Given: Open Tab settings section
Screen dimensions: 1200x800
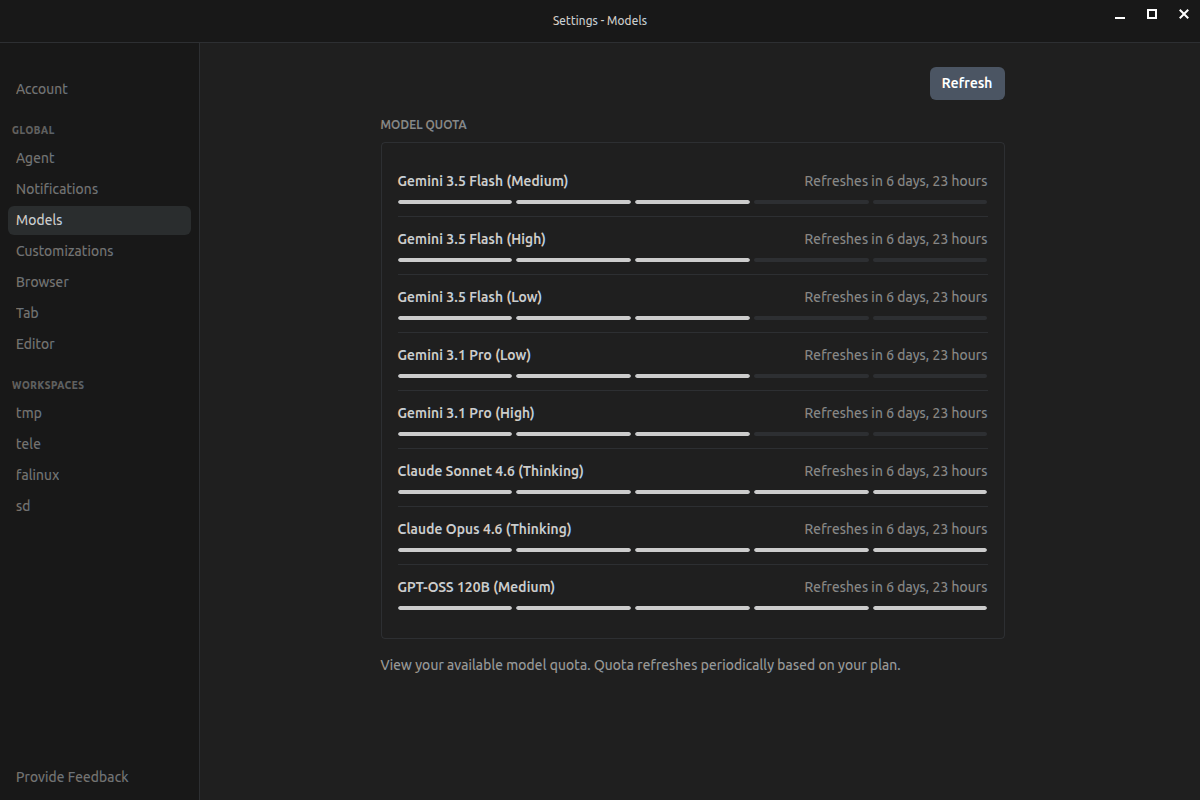Looking at the screenshot, I should tap(27, 313).
